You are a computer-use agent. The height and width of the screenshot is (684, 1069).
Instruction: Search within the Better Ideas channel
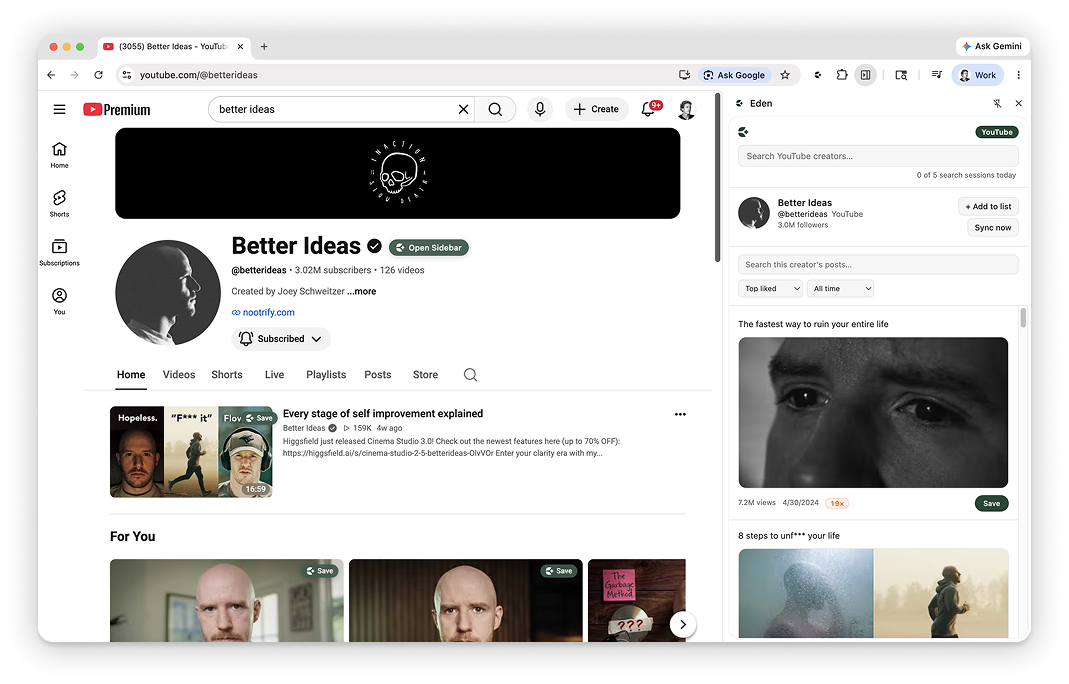pyautogui.click(x=470, y=374)
